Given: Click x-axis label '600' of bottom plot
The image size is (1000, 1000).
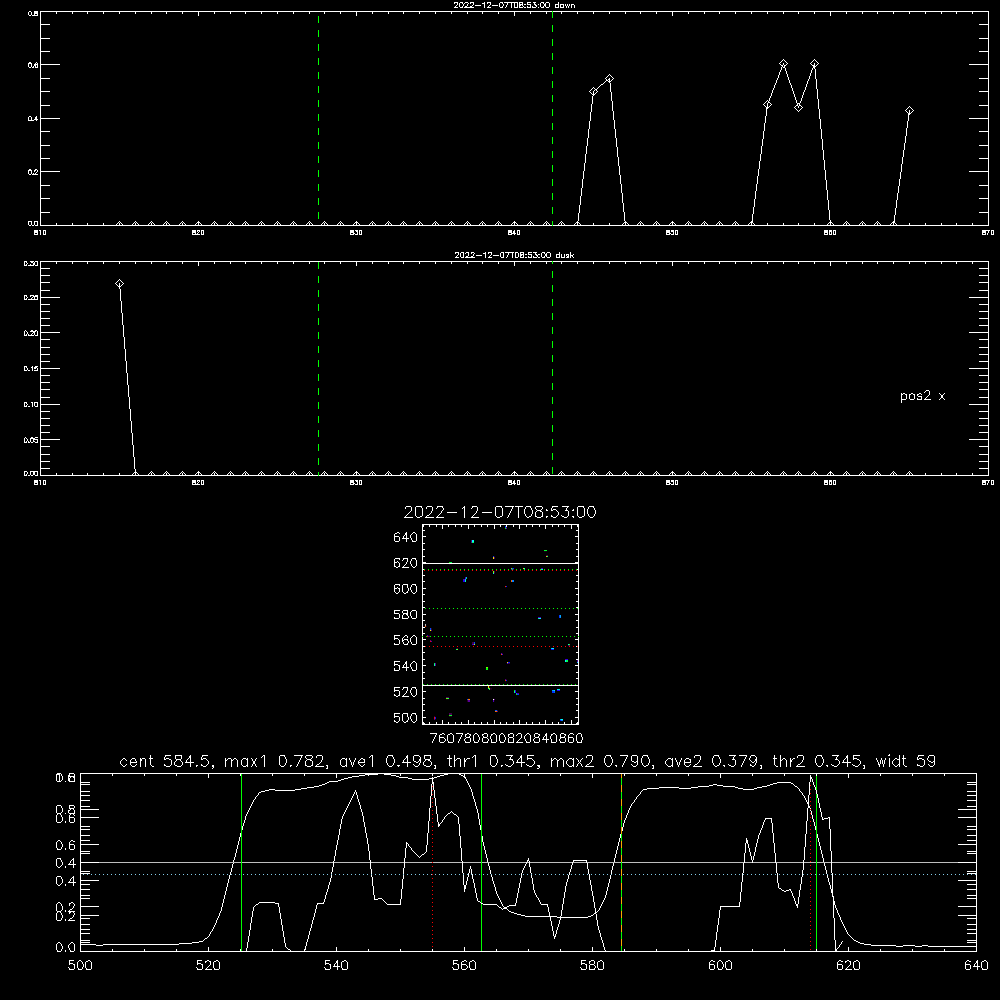Looking at the screenshot, I should click(x=720, y=966).
